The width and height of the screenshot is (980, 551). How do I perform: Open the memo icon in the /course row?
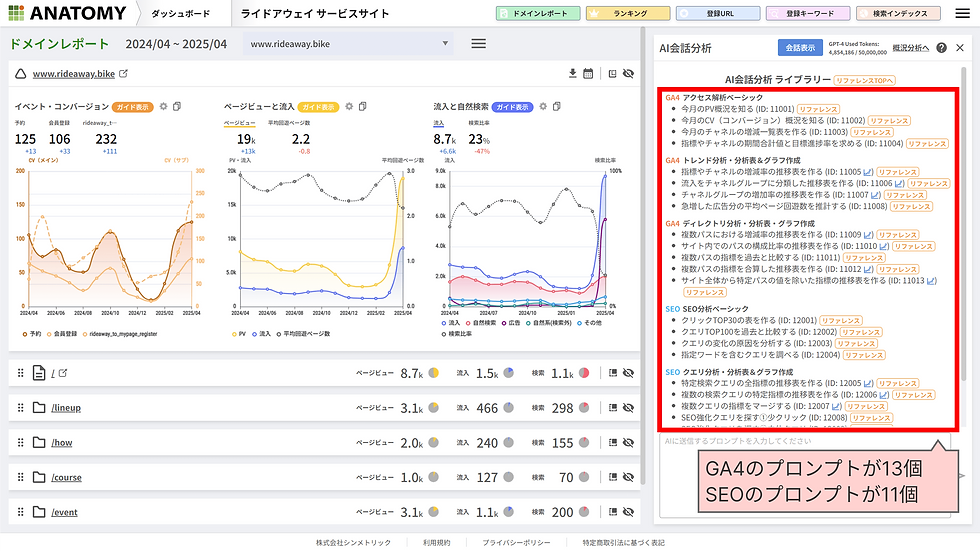[612, 477]
